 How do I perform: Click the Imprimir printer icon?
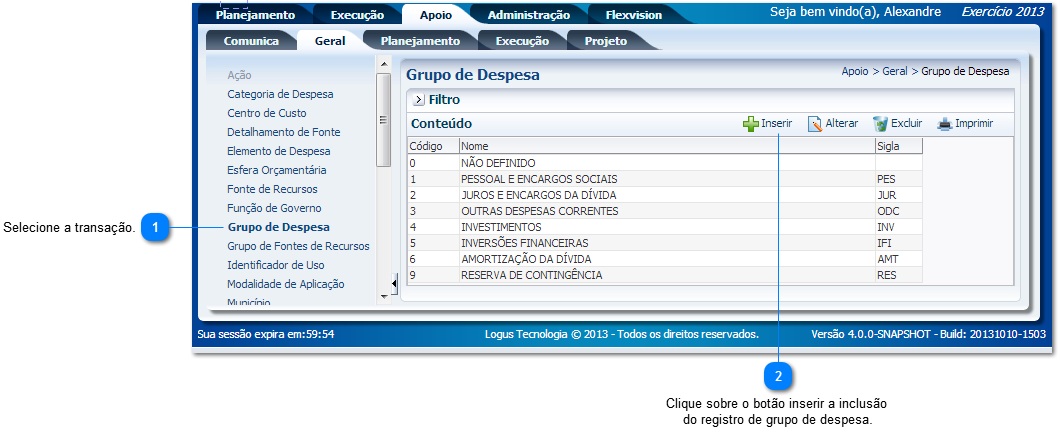point(945,124)
